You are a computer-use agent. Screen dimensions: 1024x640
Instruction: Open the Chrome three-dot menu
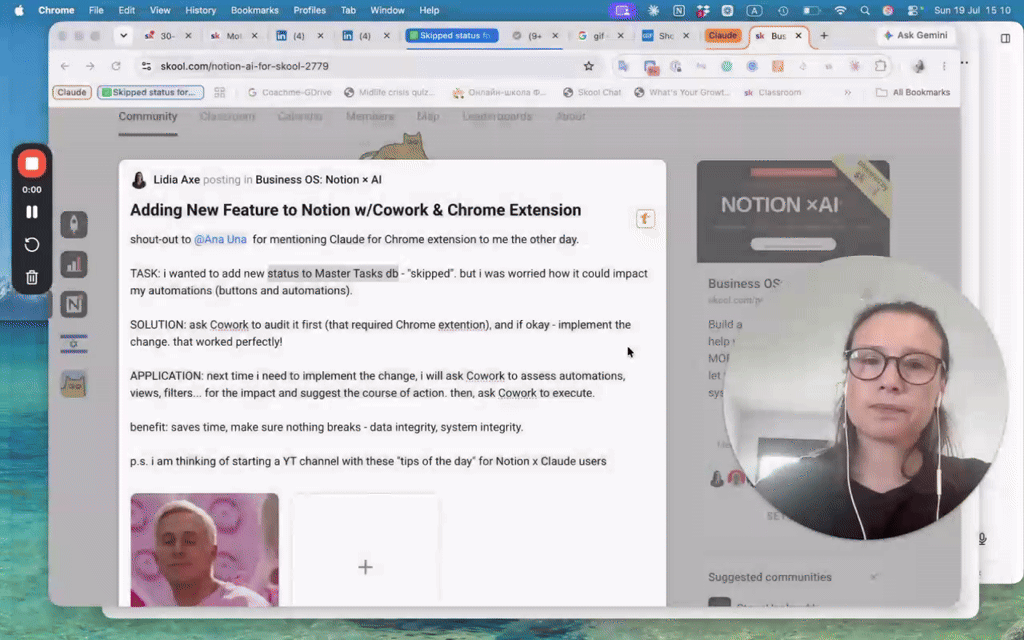[x=944, y=66]
